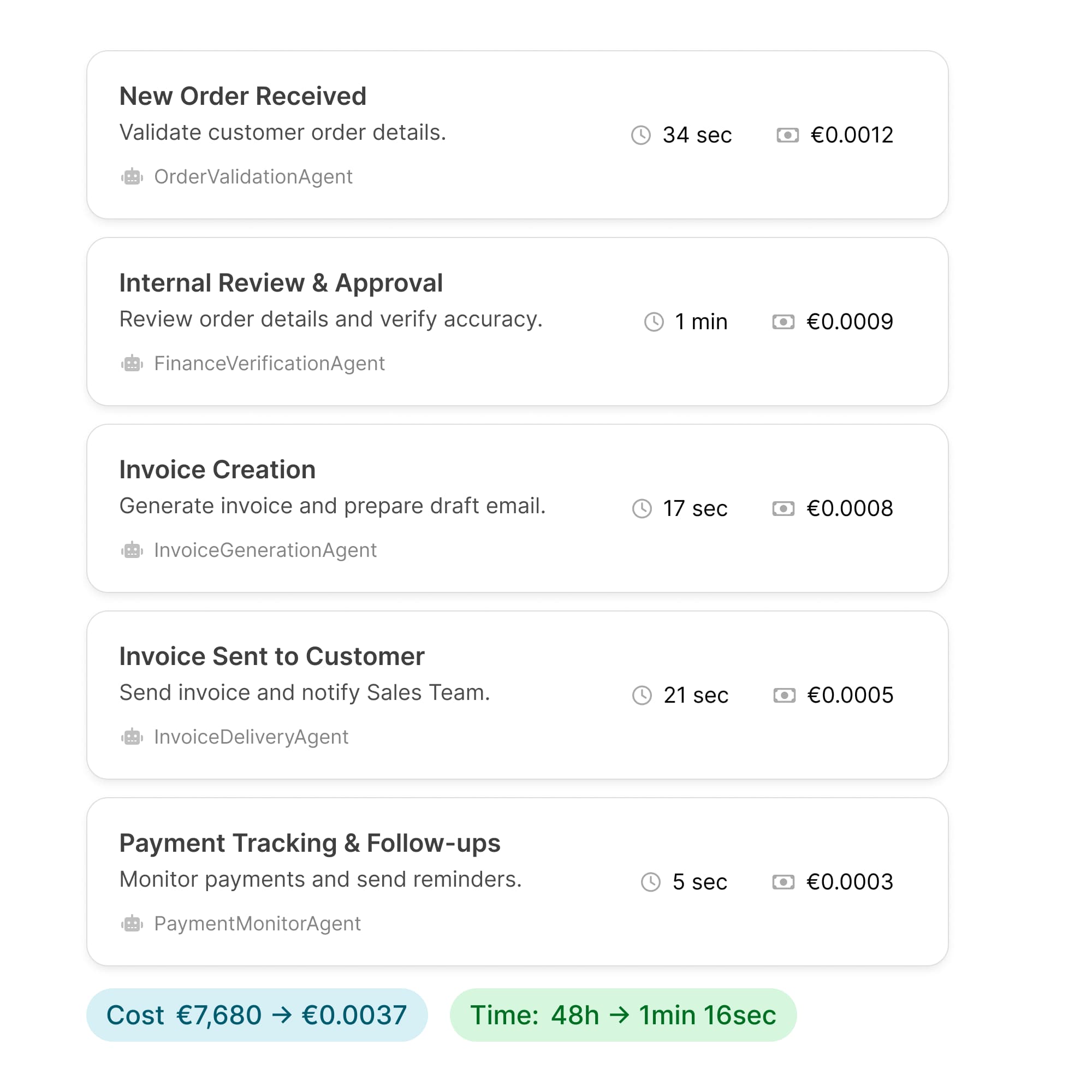Click the money icon beside €0.0012
1092x1092 pixels.
[x=787, y=135]
